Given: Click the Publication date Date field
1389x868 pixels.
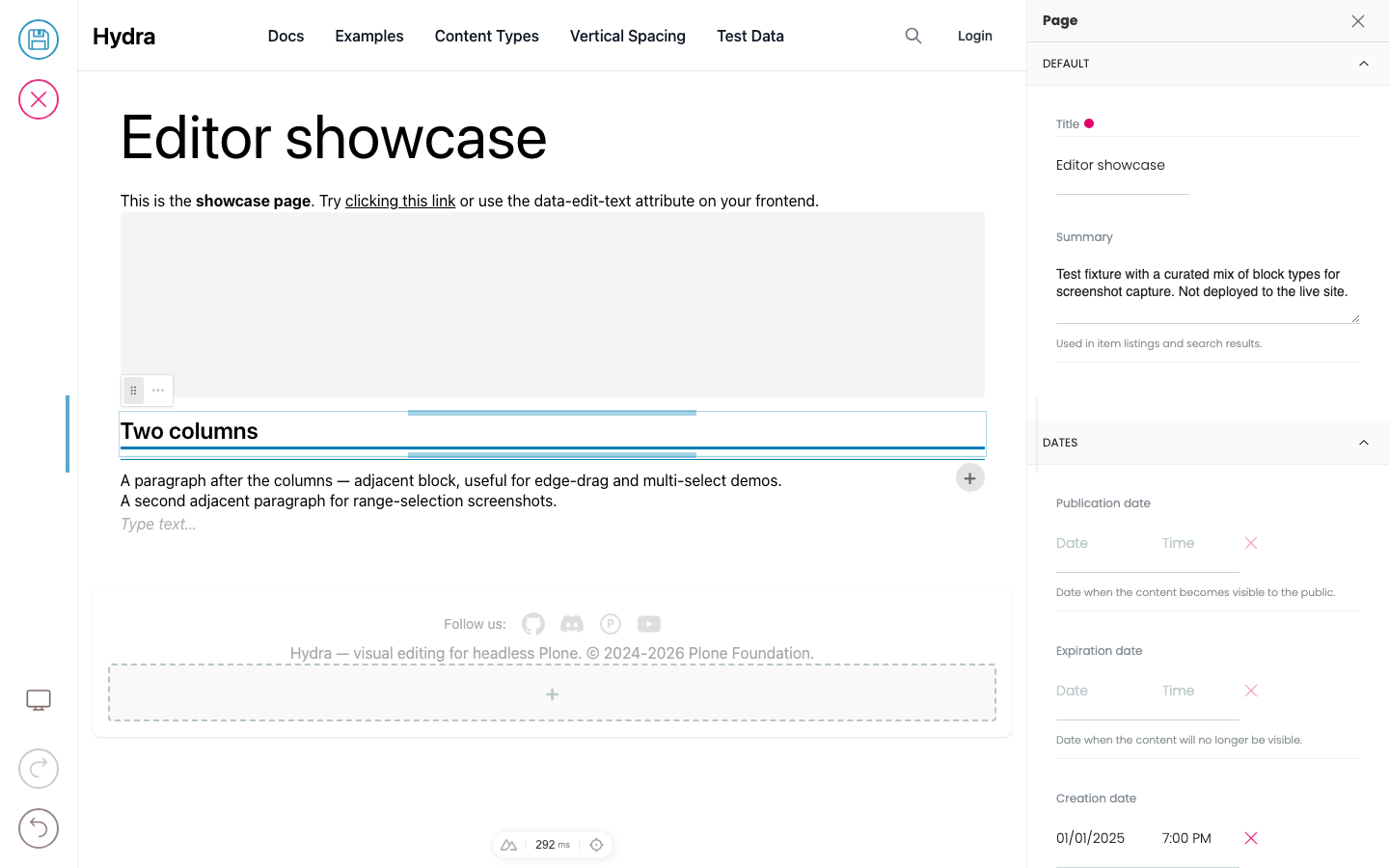Looking at the screenshot, I should pyautogui.click(x=1100, y=543).
